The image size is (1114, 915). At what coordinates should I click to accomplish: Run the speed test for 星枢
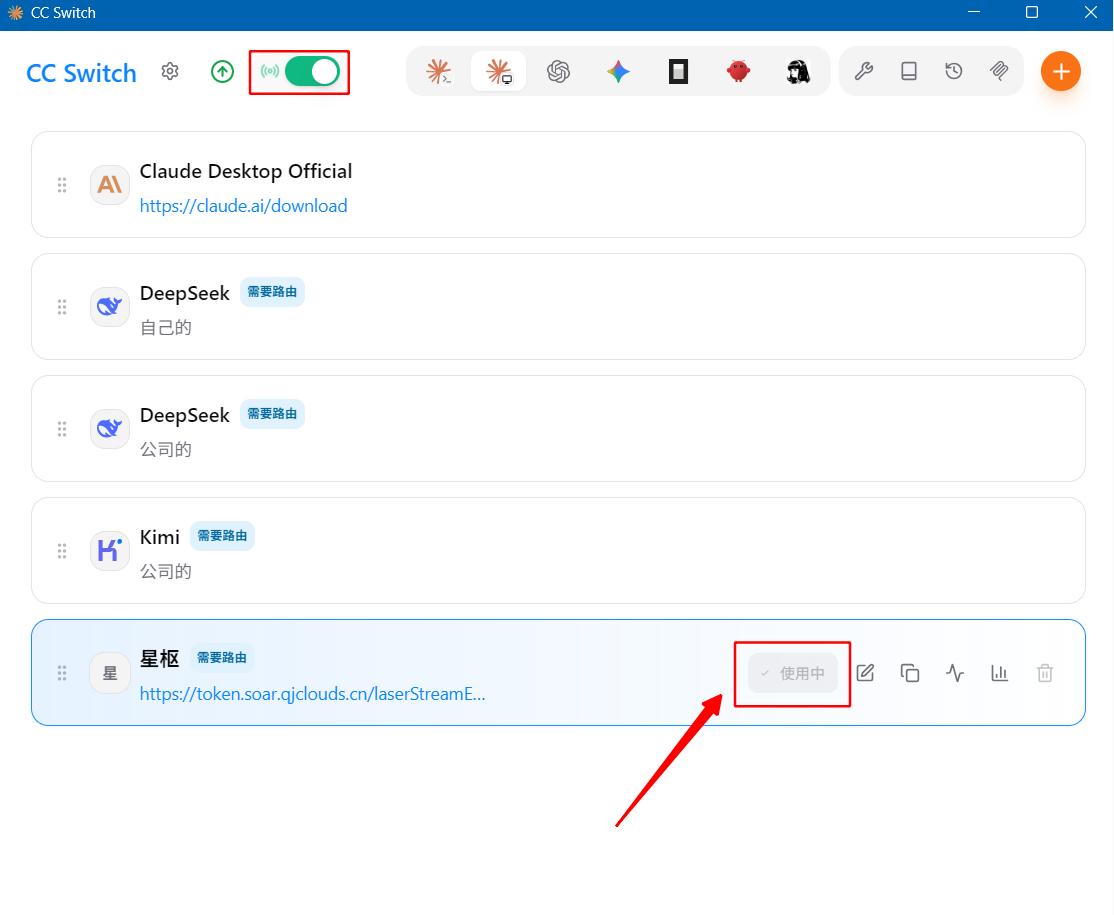955,673
